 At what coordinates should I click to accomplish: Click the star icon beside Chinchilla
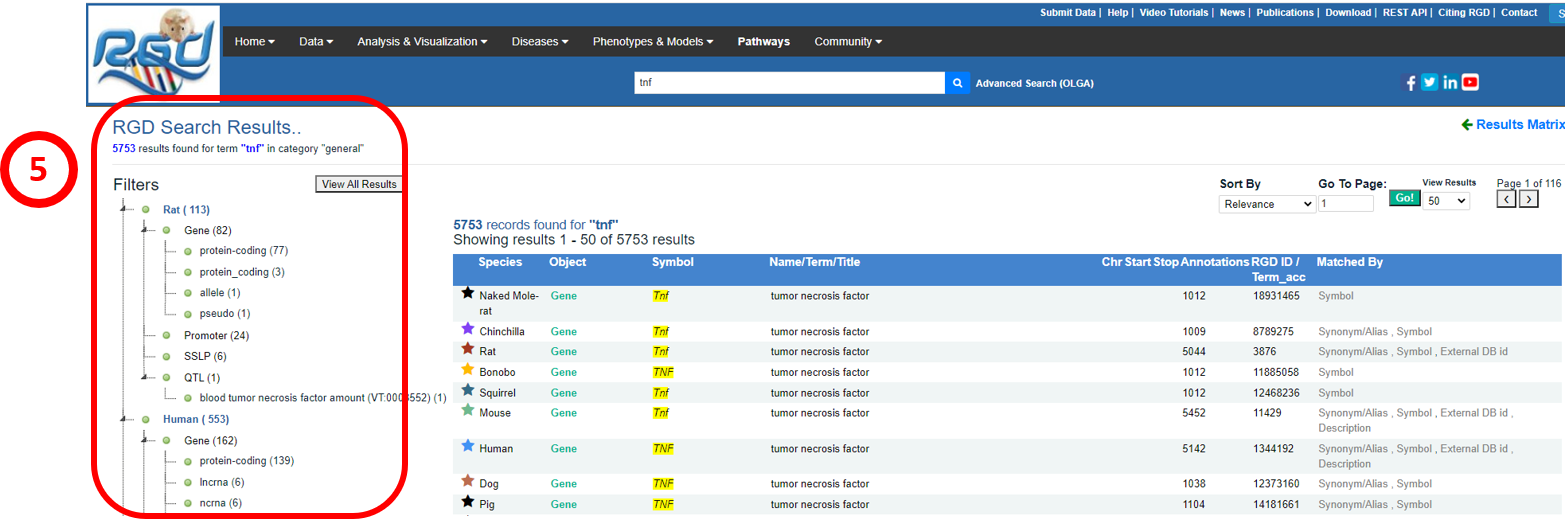(467, 329)
